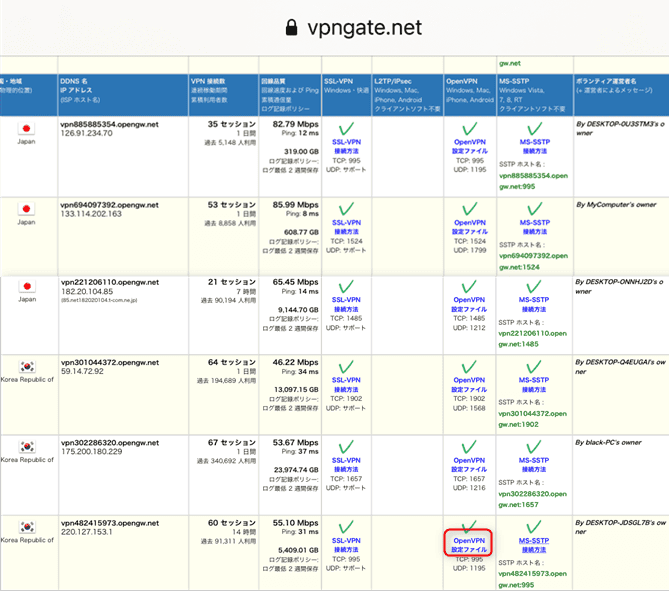This screenshot has width=669, height=591.
Task: Click hostname vpn885885354.opengw.net
Action: point(109,124)
